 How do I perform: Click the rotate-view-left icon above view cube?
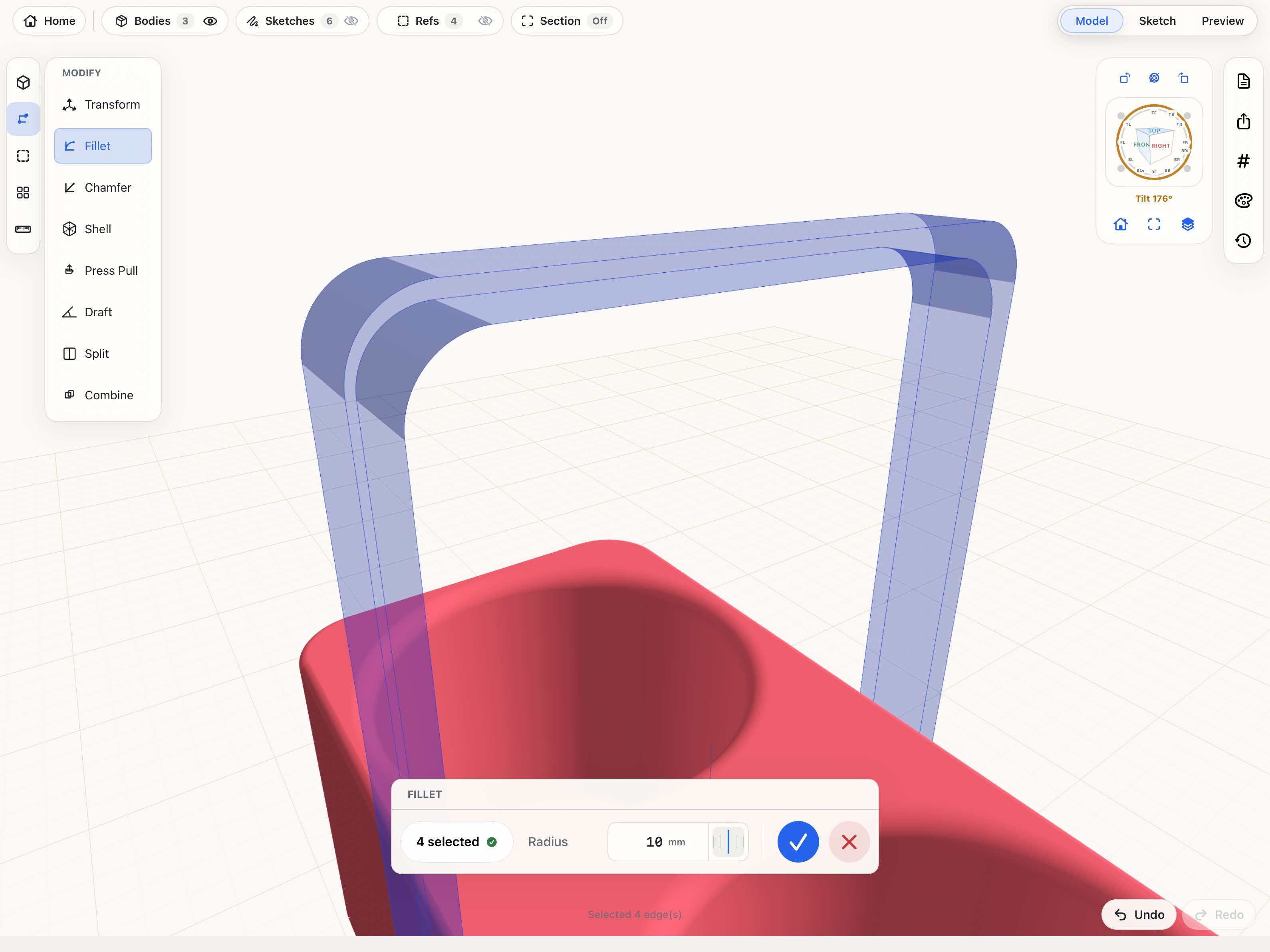(1125, 77)
